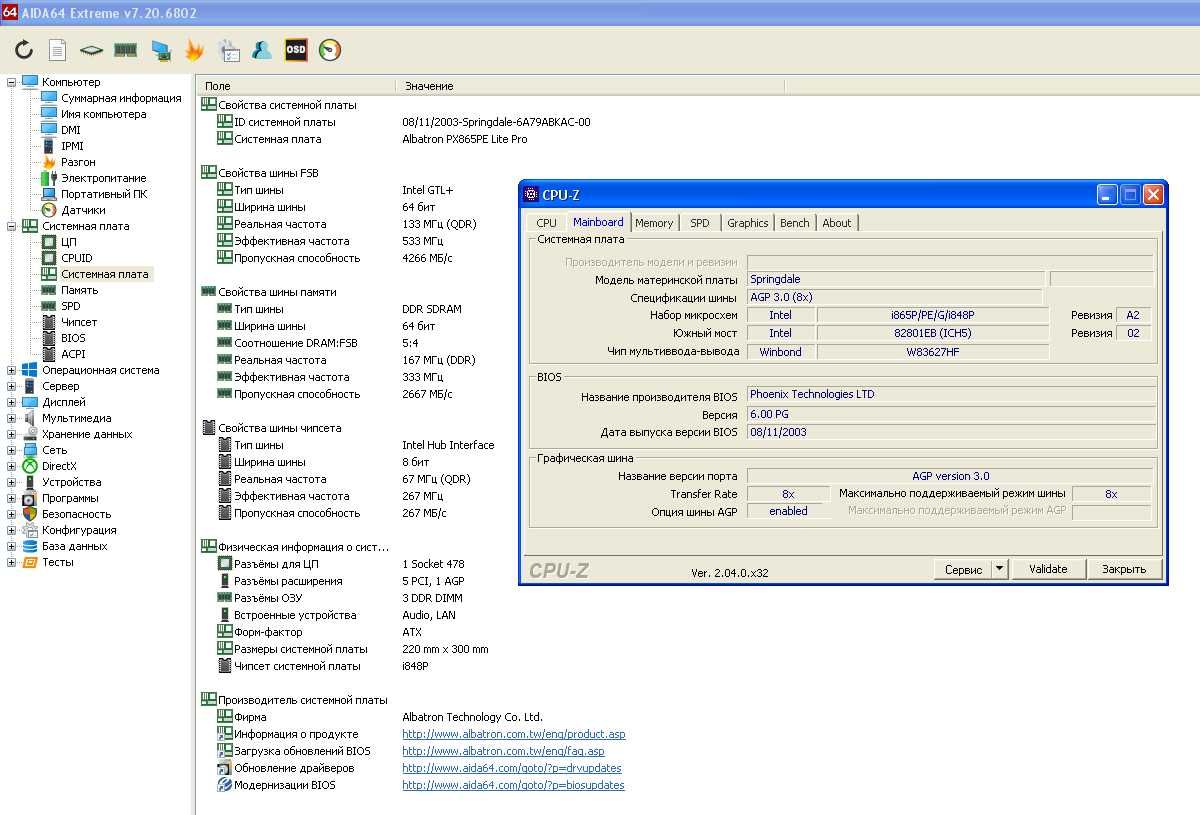Viewport: 1200px width, 815px height.
Task: Select Суммарная информация in the tree
Action: point(121,98)
